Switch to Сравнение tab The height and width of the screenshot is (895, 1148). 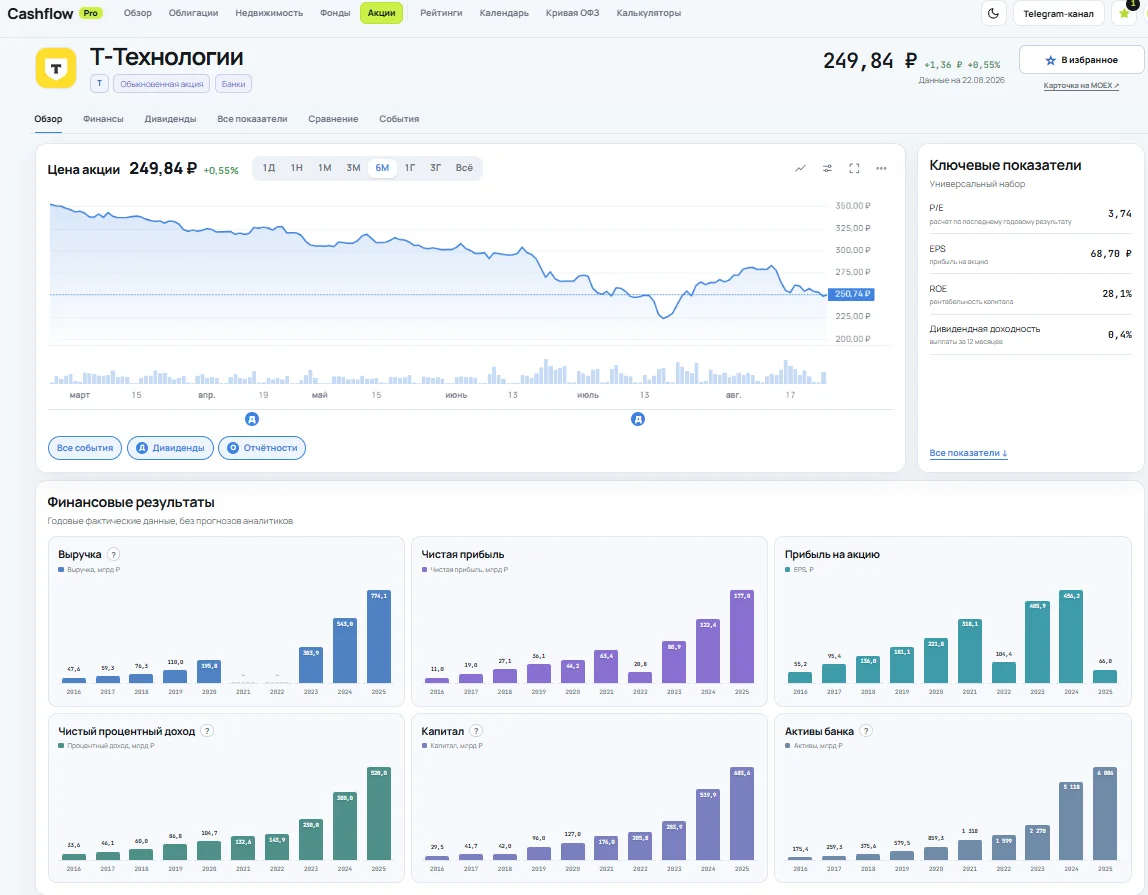(x=333, y=119)
